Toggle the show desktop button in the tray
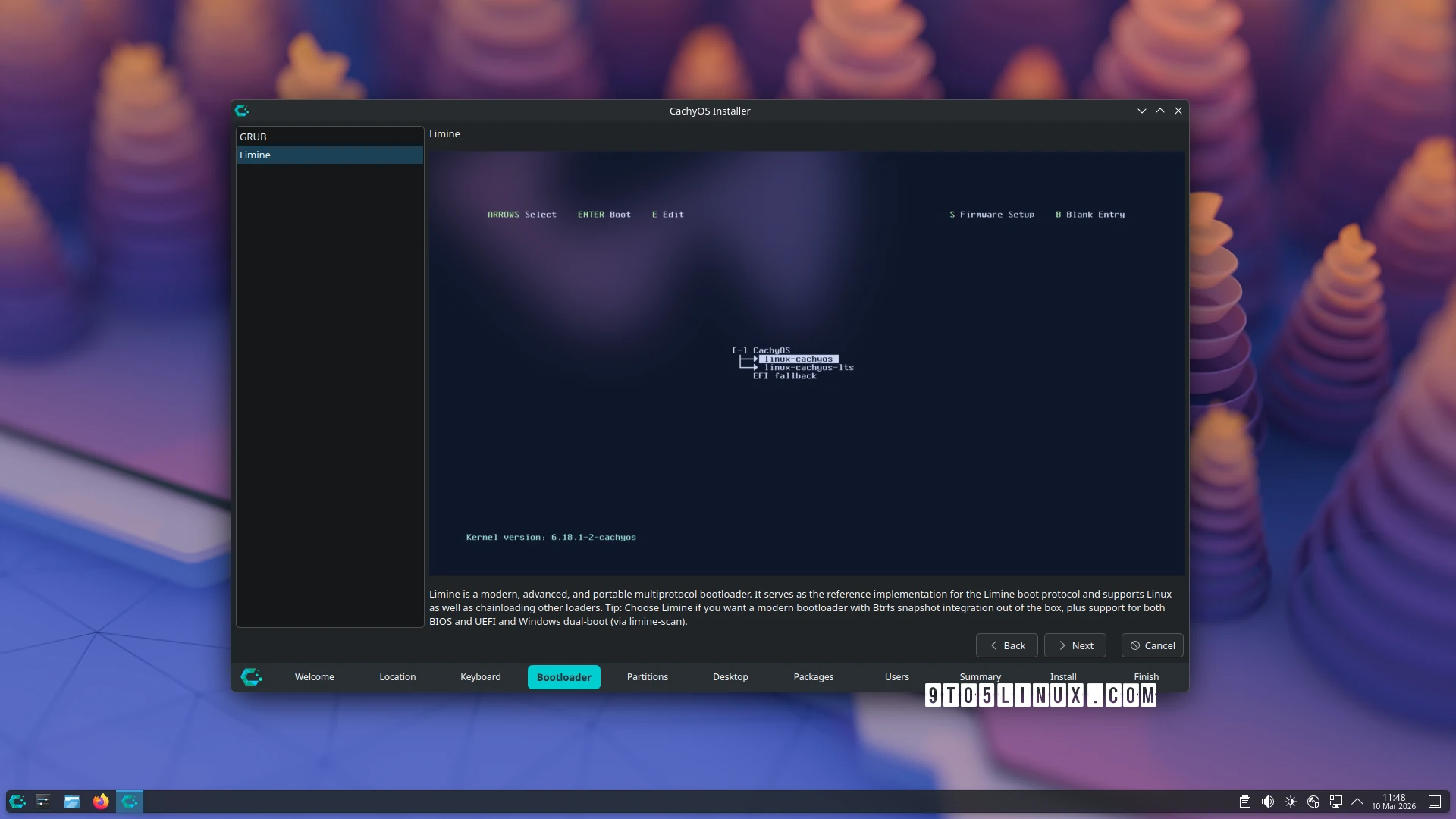1456x819 pixels. click(1436, 802)
